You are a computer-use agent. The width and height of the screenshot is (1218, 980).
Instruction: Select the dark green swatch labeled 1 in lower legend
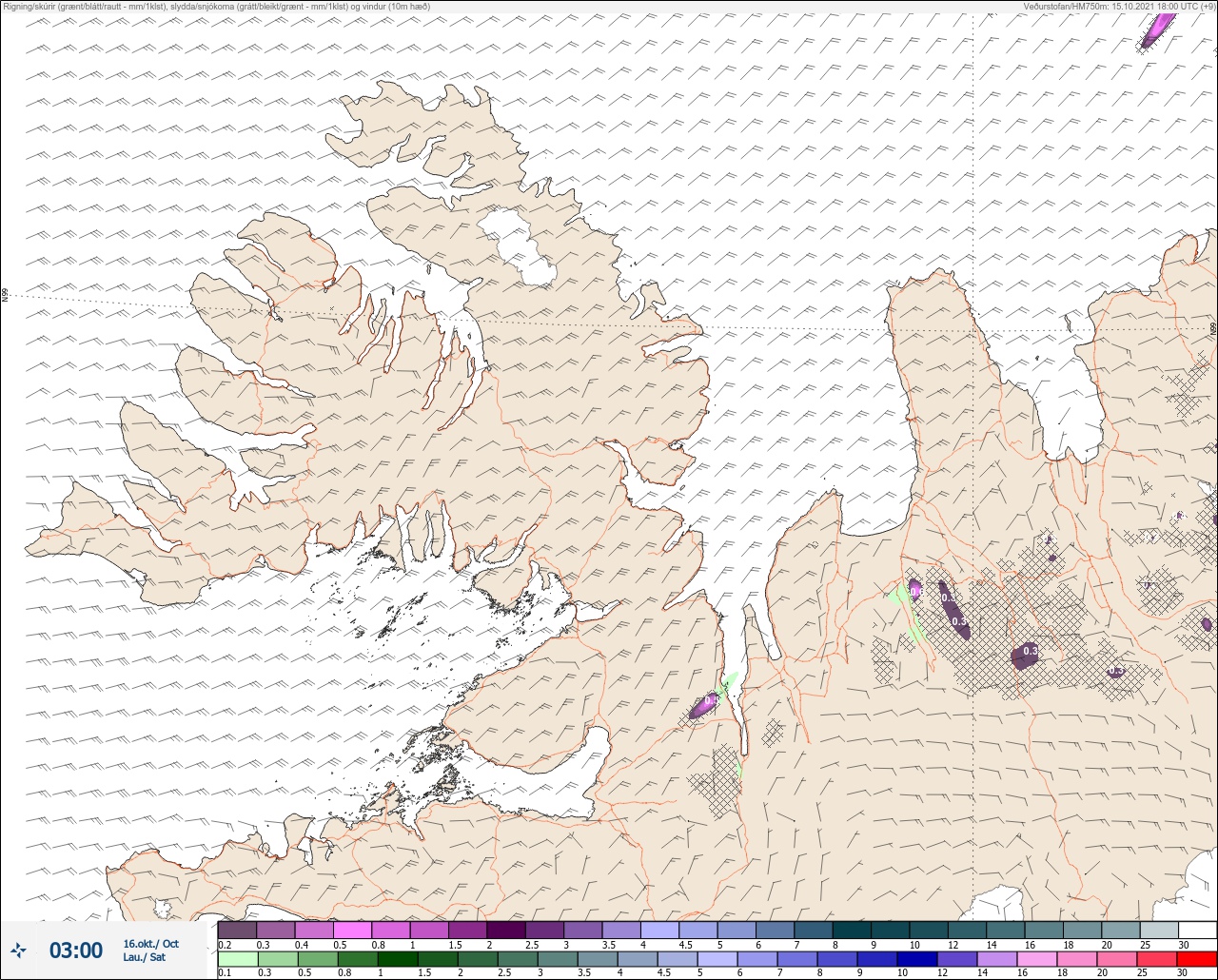click(397, 958)
